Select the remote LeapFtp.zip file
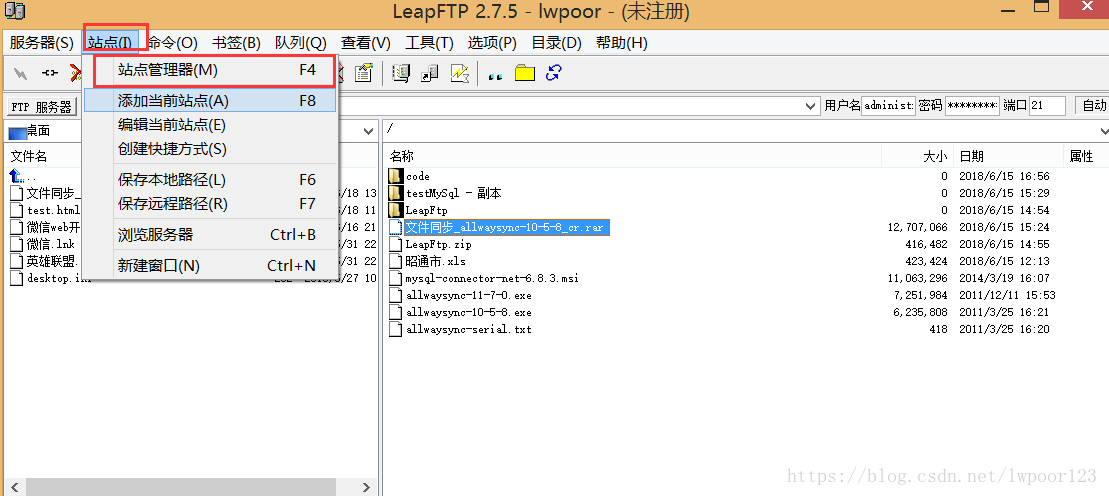 click(x=437, y=244)
